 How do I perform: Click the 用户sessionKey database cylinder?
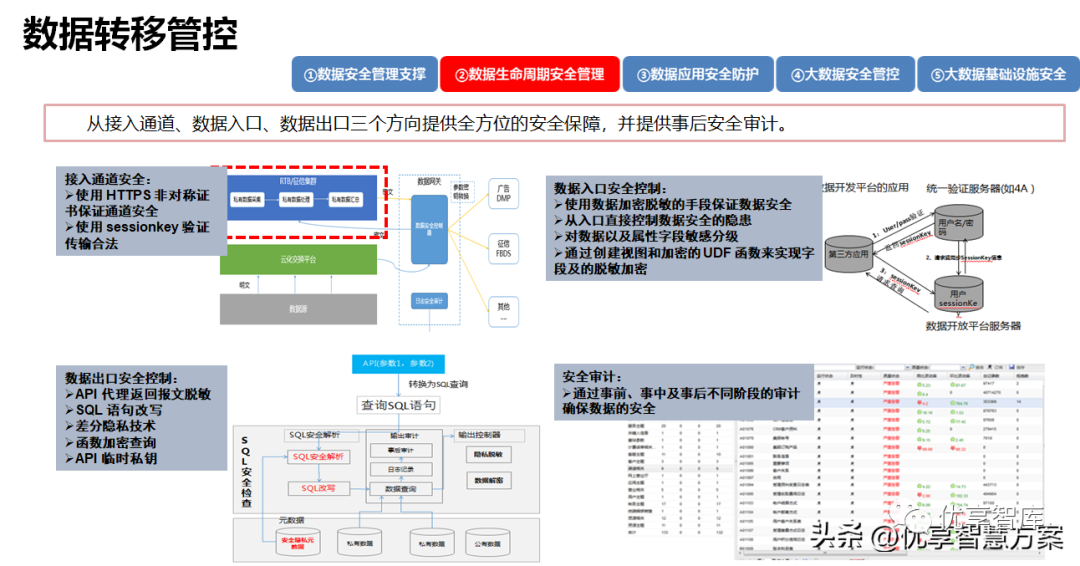click(957, 293)
